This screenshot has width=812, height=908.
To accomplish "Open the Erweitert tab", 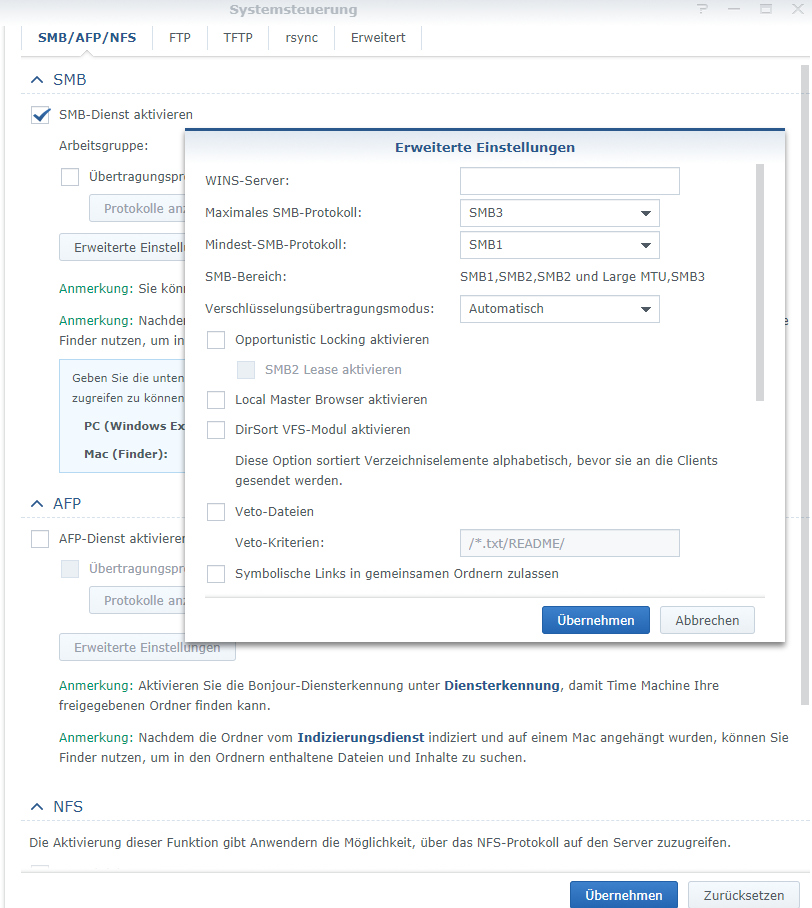I will 378,38.
